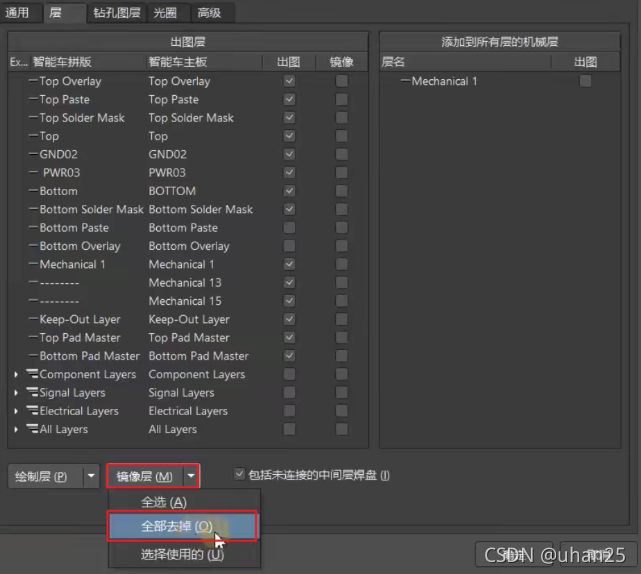
Task: Choose 选择使用的 (U) from the menu
Action: click(x=184, y=554)
